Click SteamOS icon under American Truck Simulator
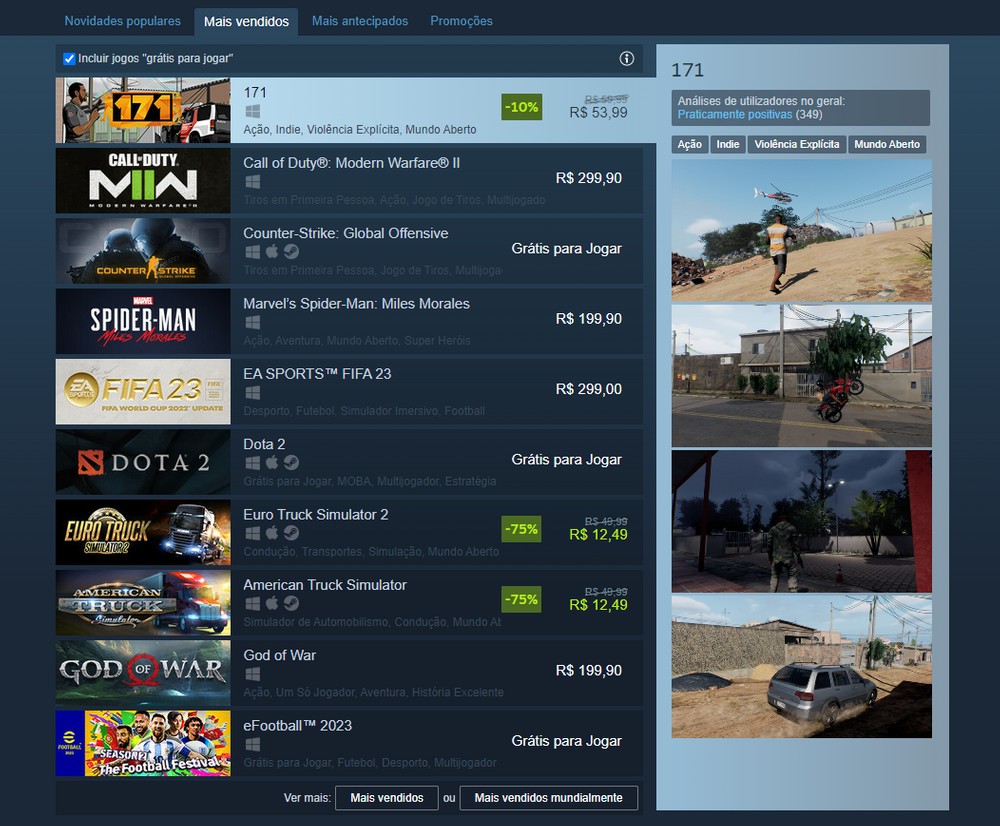The height and width of the screenshot is (826, 1000). pos(291,603)
